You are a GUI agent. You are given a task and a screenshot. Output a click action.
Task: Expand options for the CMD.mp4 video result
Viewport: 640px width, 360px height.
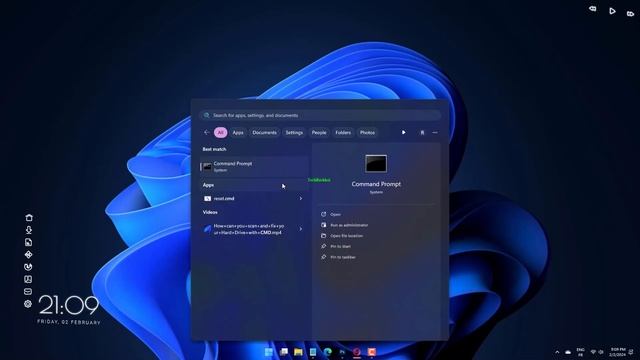(301, 229)
